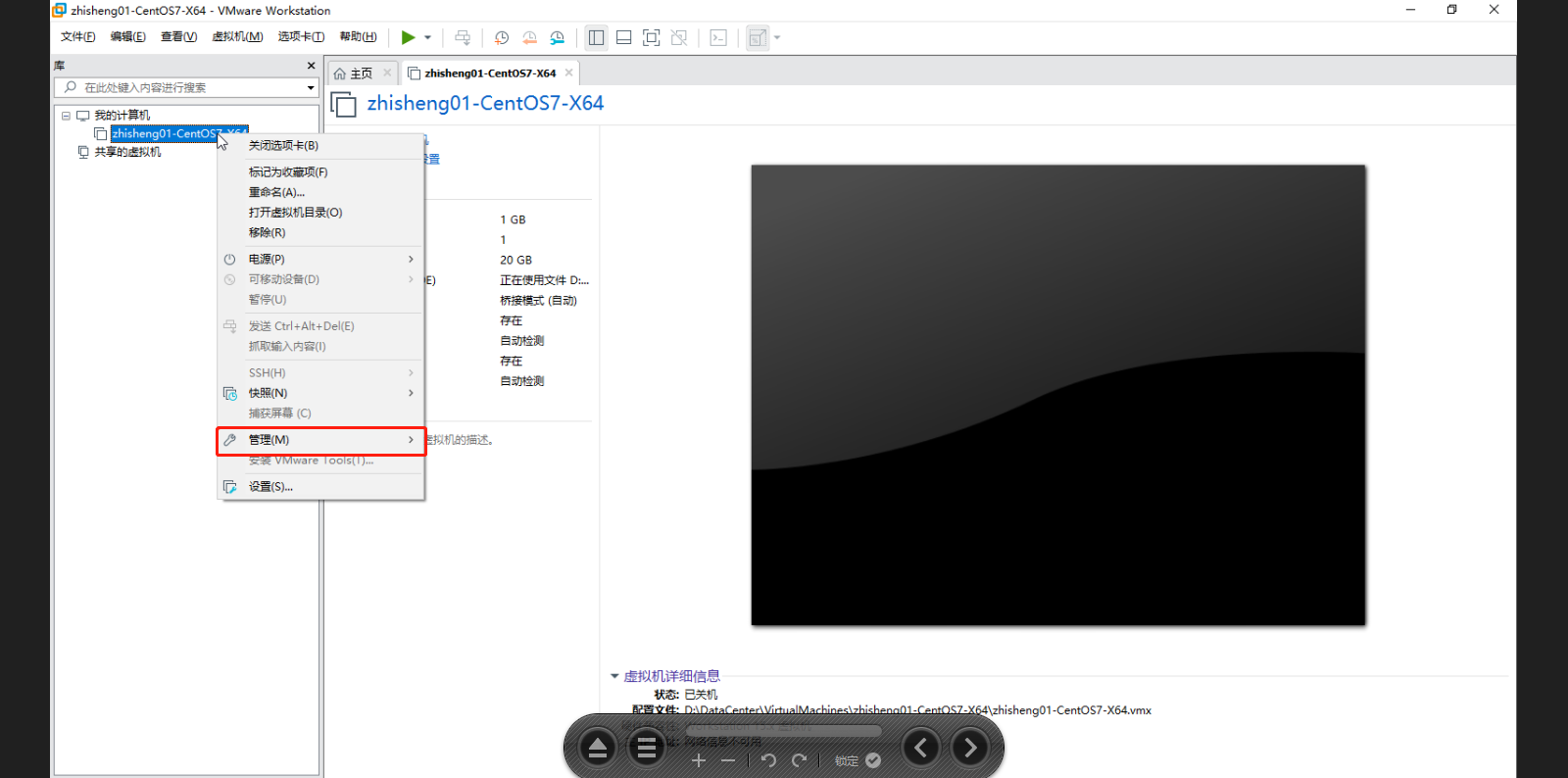
Task: Expand the 管理(M) submenu chevron
Action: (411, 440)
